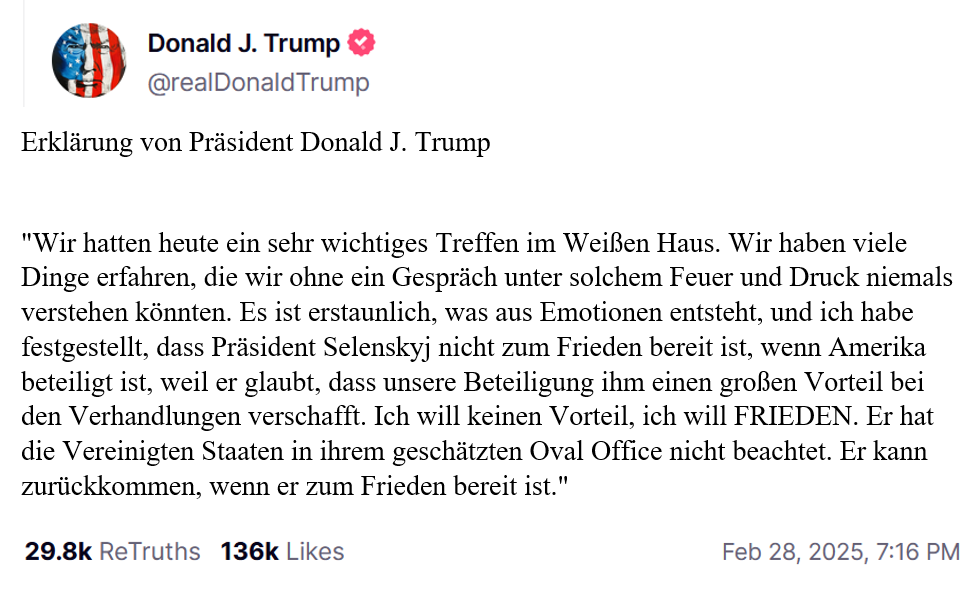
Task: View the 29.8k ReTruths count
Action: (58, 552)
